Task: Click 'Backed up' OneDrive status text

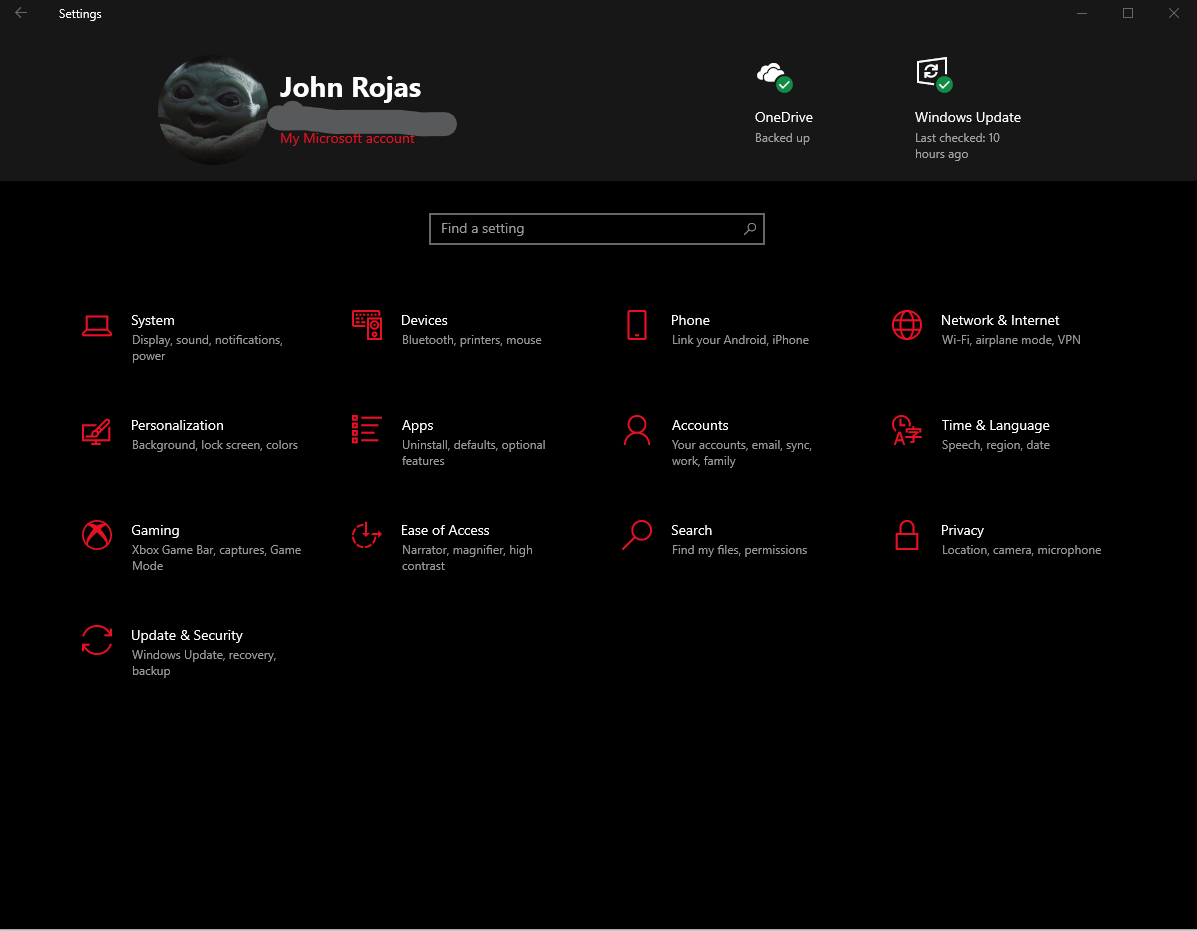Action: [782, 138]
